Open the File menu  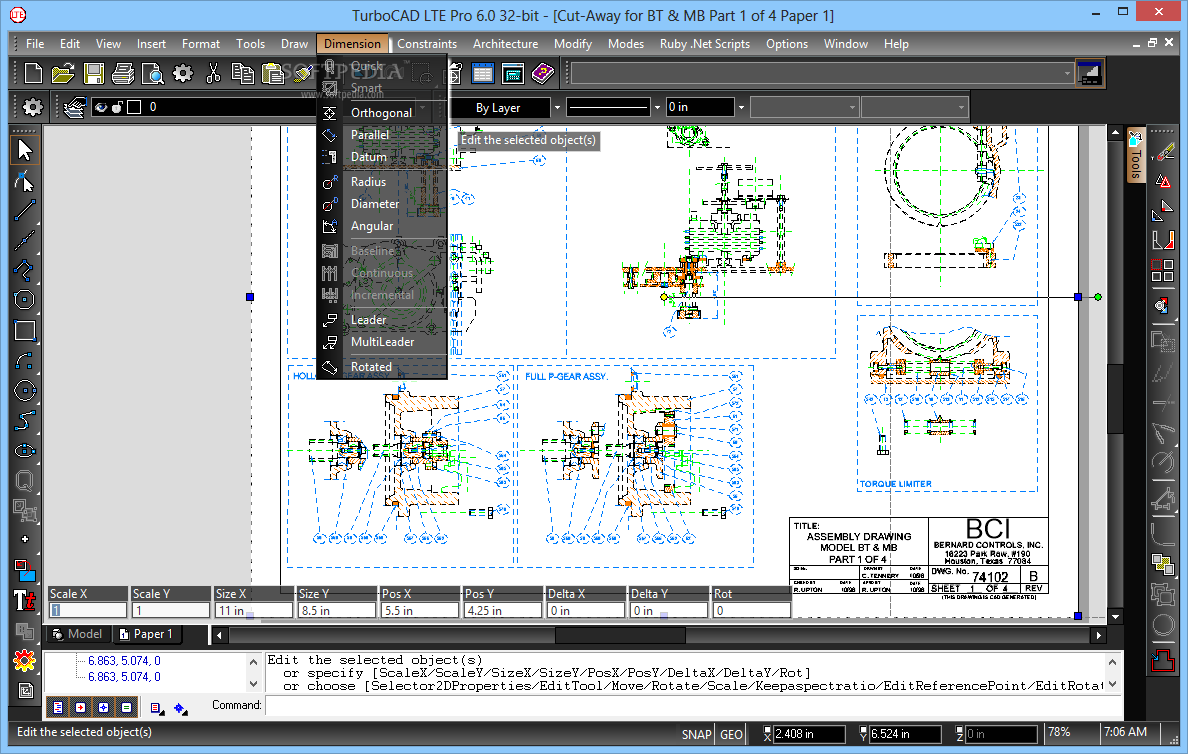point(36,44)
